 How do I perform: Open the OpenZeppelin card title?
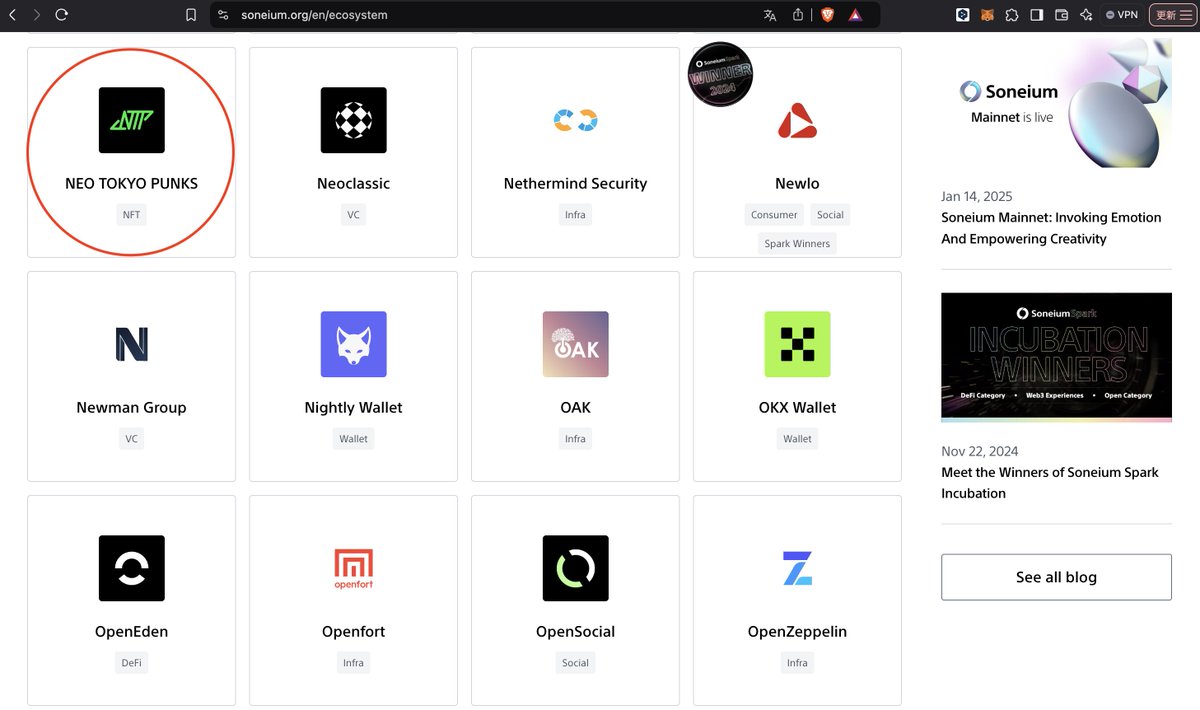coord(797,631)
